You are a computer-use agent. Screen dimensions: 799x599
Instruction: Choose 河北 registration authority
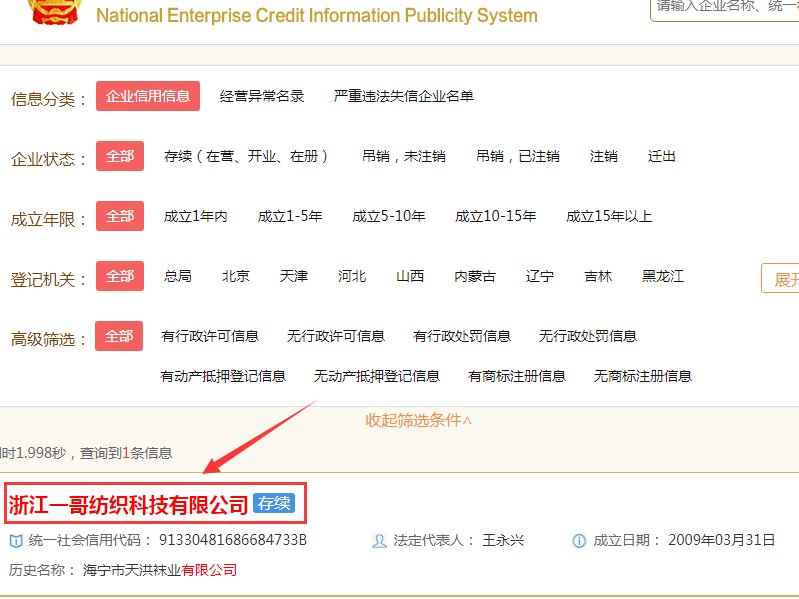[x=352, y=276]
